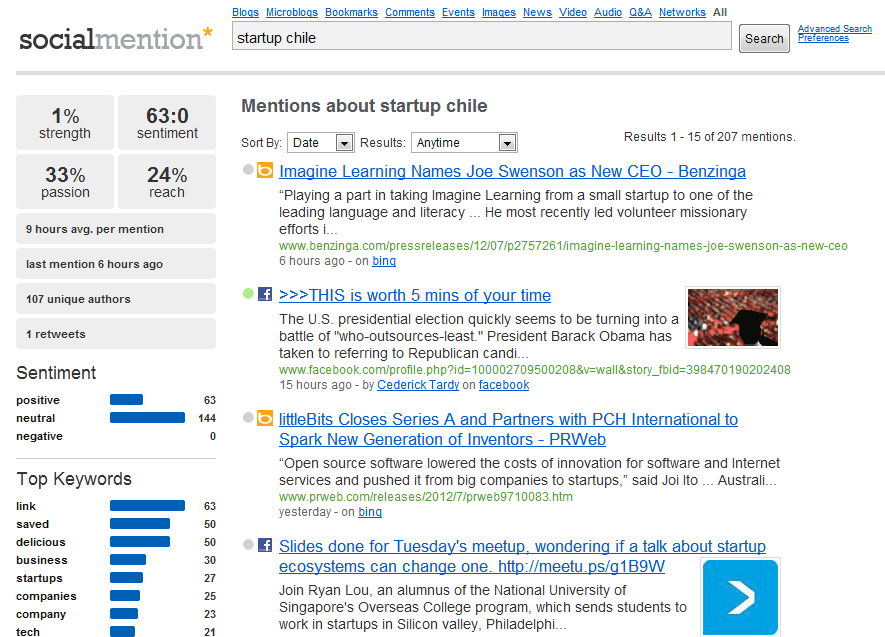Screen dimensions: 885x637
Task: Select the Microblogs search category
Action: (292, 12)
